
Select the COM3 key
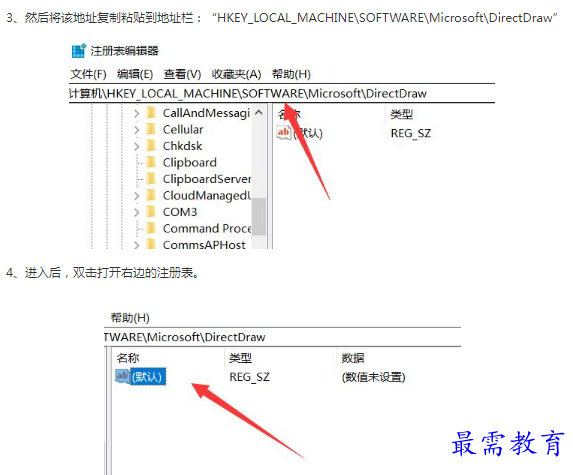[x=180, y=212]
